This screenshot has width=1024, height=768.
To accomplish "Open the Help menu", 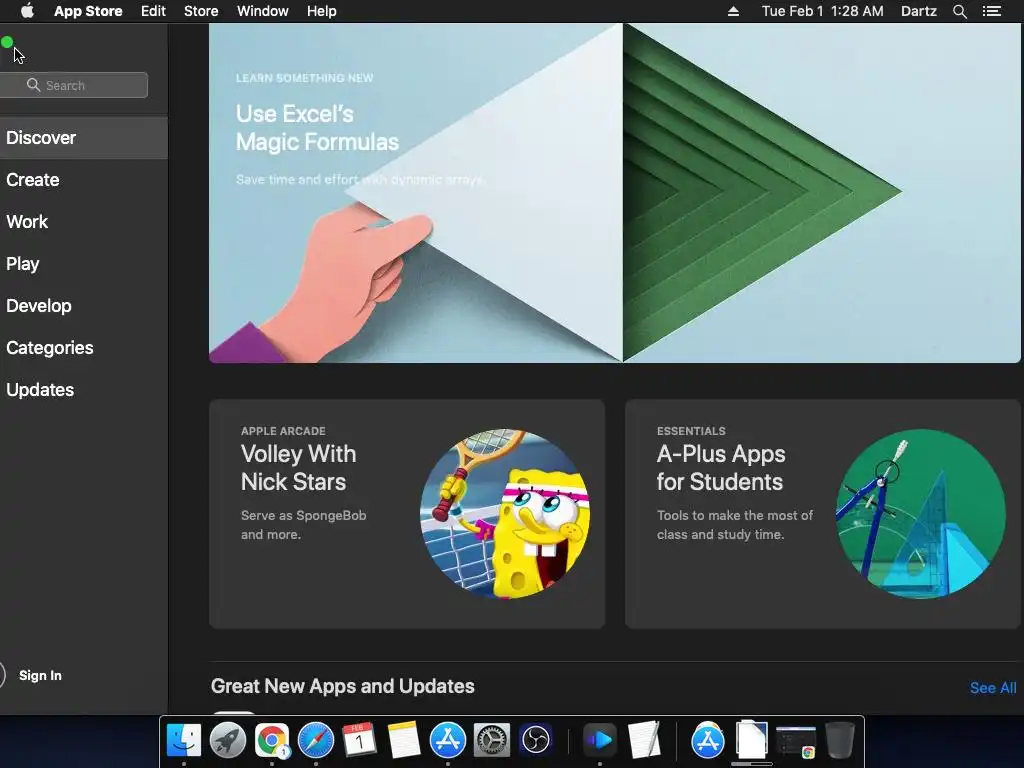I will (321, 11).
